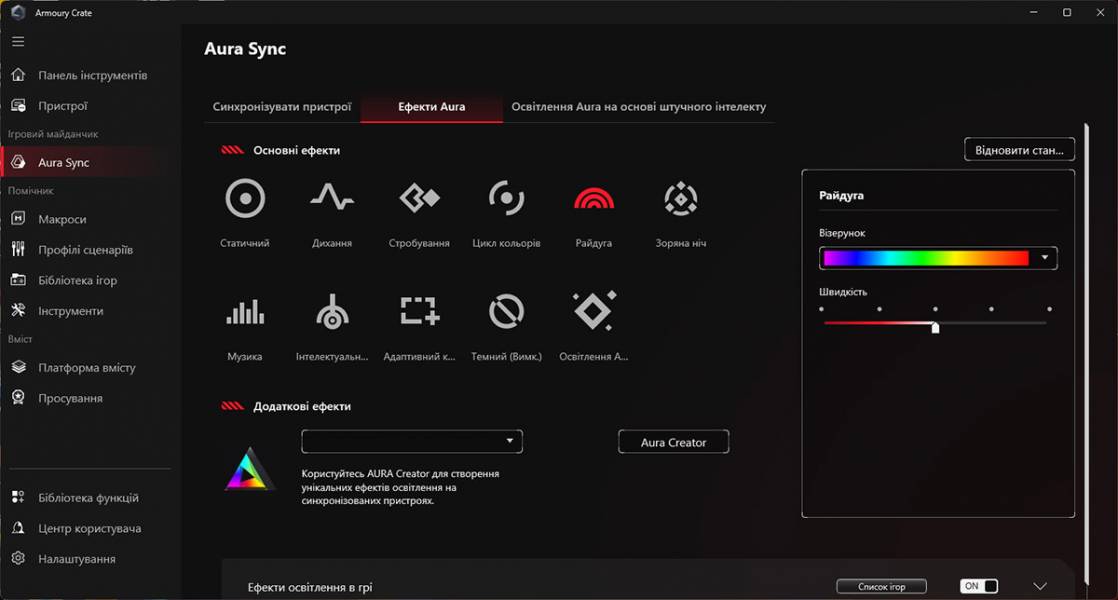
Task: Click the scenario profiles sliders icon
Action: point(19,249)
